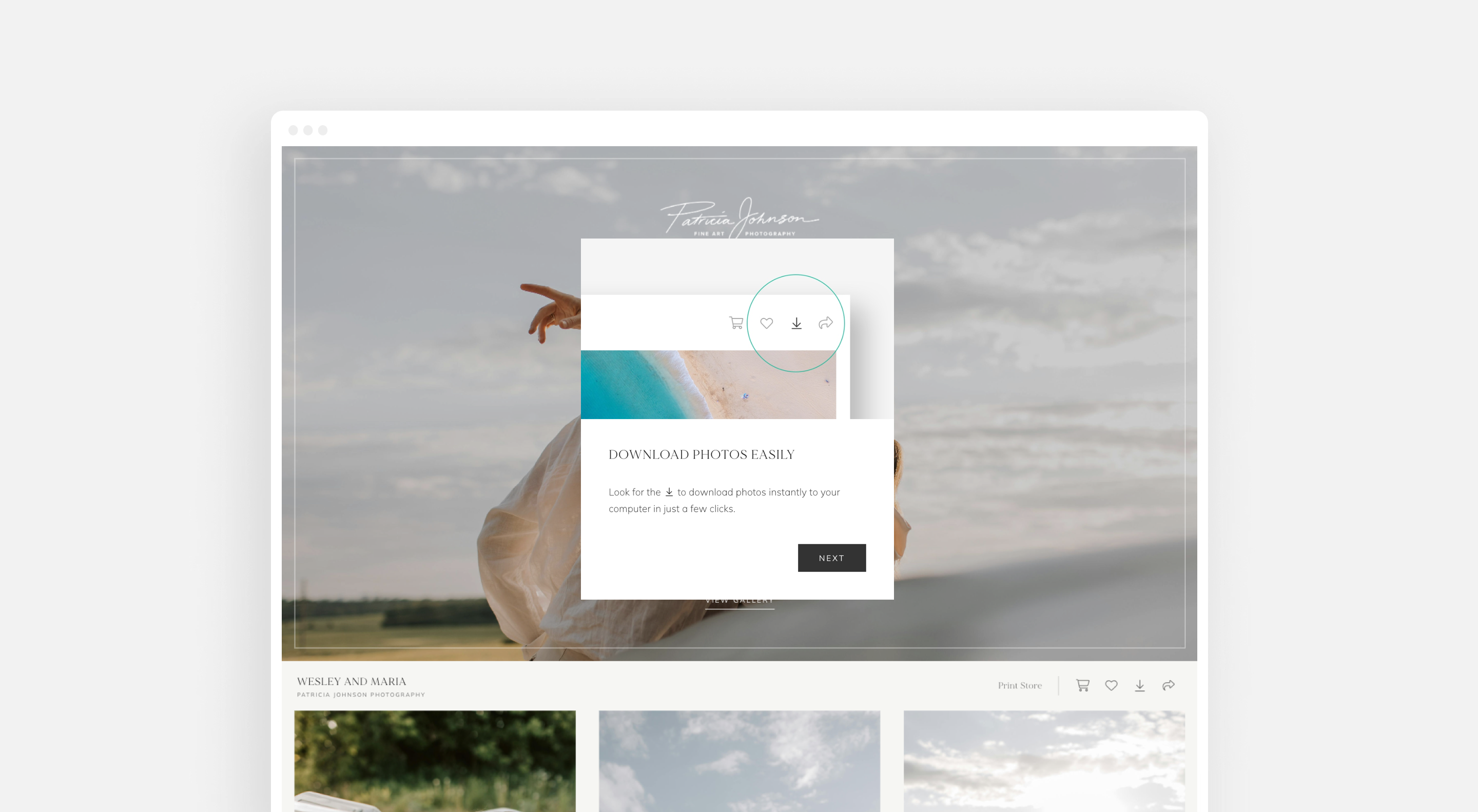The width and height of the screenshot is (1478, 812).
Task: Click the circled download icon in the dialog illustration
Action: 796,324
